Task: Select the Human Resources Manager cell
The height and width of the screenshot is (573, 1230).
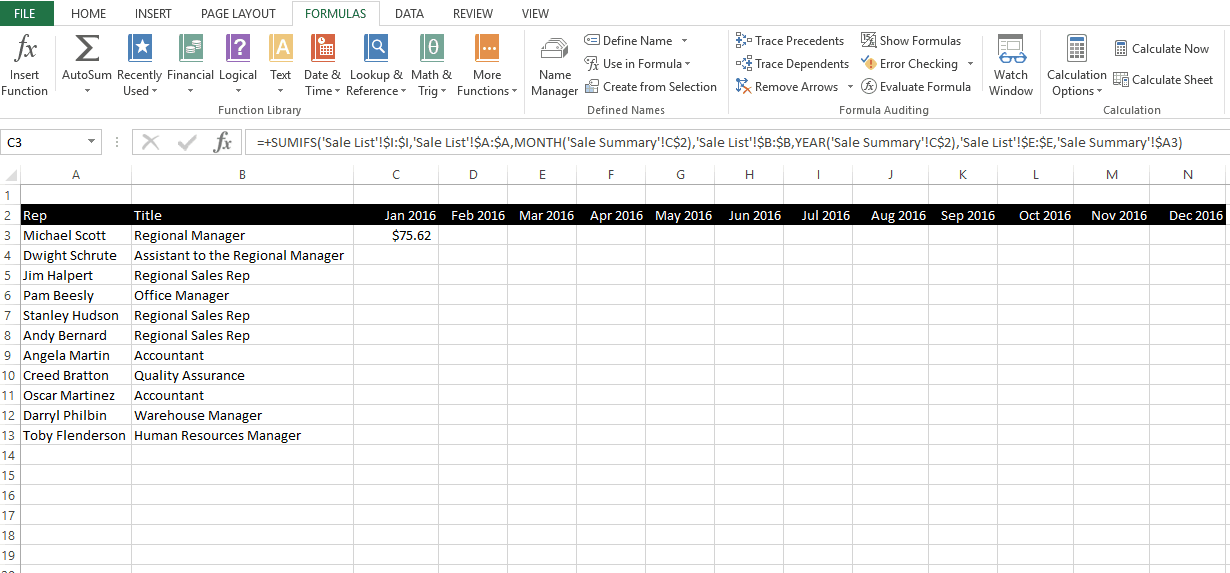Action: point(242,435)
